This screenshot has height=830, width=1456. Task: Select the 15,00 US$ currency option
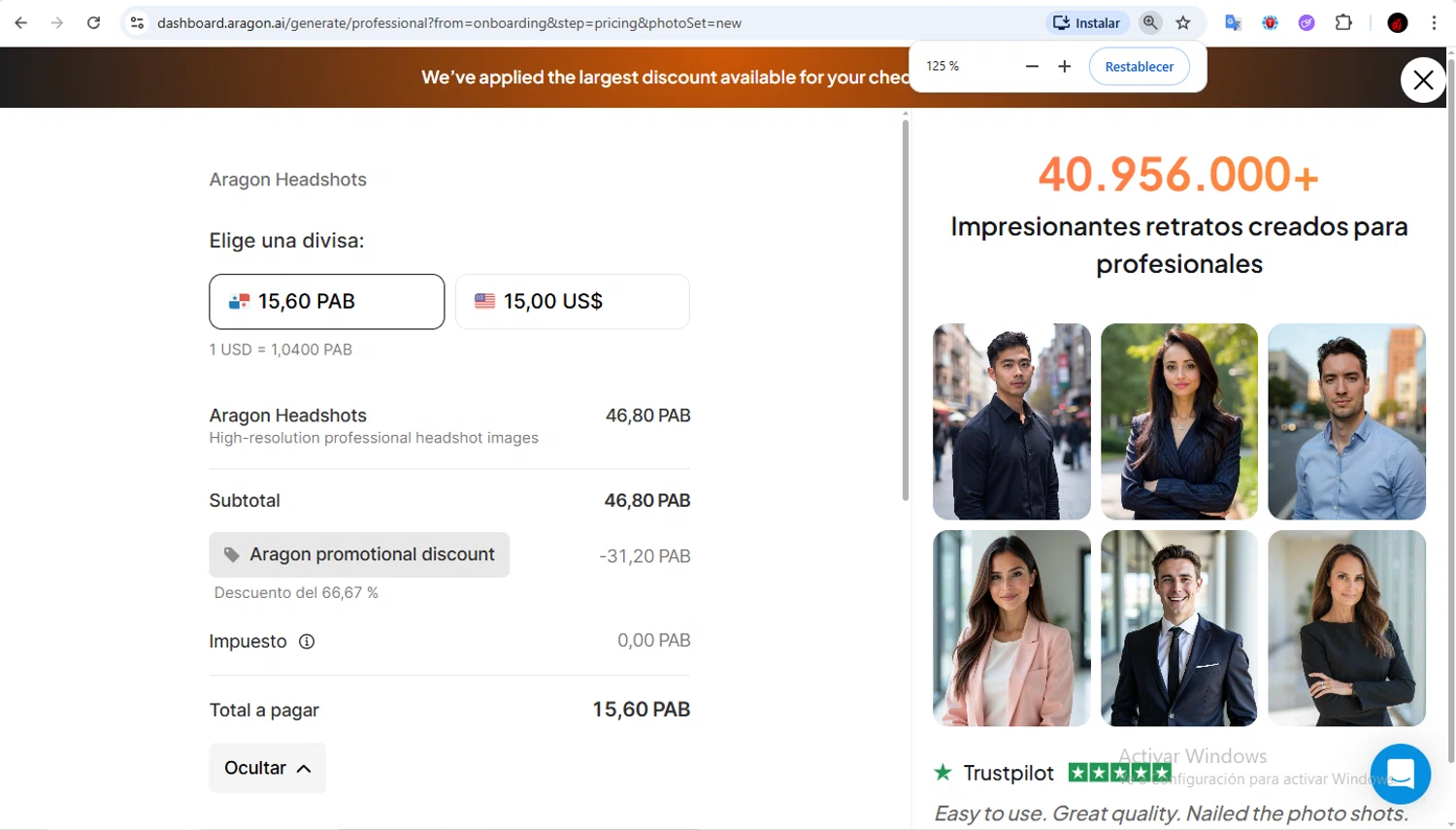point(573,301)
